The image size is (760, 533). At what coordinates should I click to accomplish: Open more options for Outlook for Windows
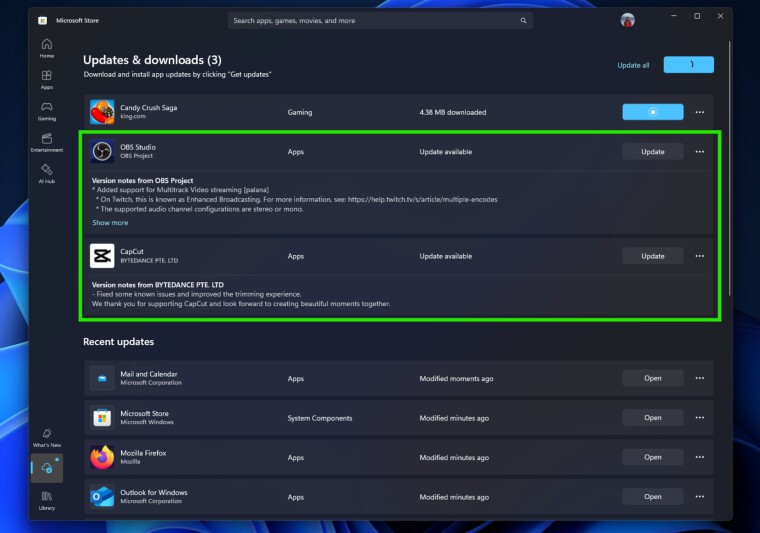[x=699, y=497]
